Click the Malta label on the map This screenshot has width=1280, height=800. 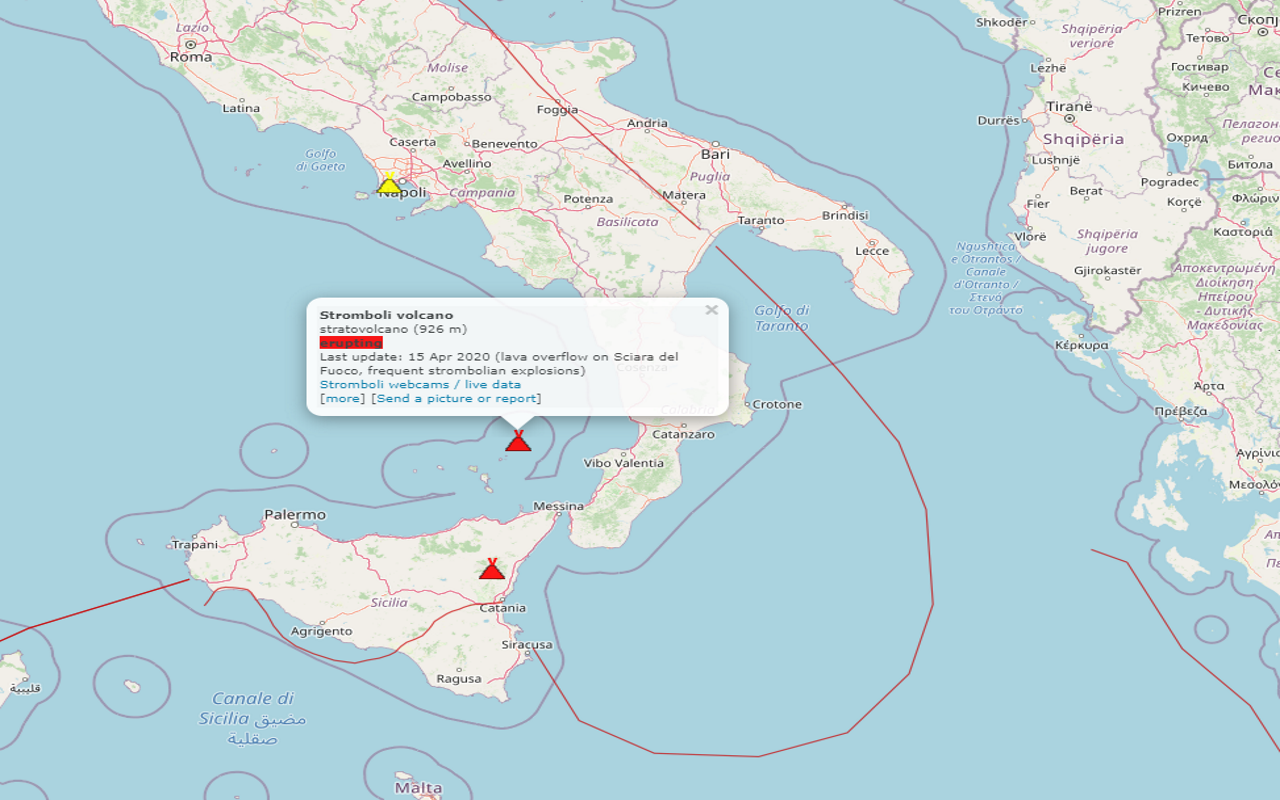tap(419, 788)
